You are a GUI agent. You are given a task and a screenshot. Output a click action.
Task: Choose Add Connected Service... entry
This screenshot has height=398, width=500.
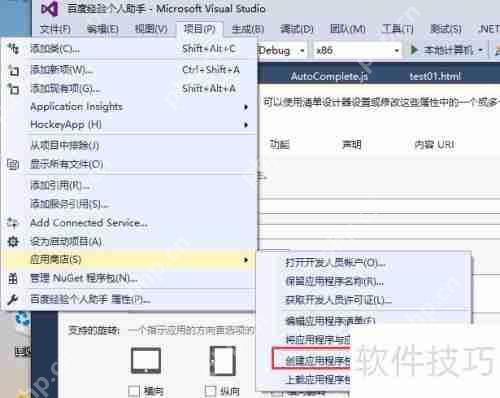(x=129, y=223)
